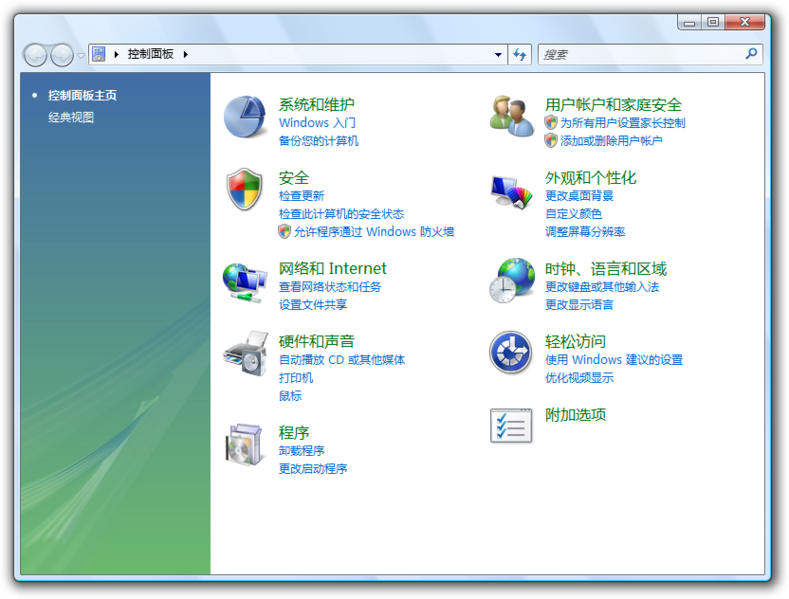Open 检查此计算机的安全状态 link
Screen dimensions: 789x599
[341, 214]
